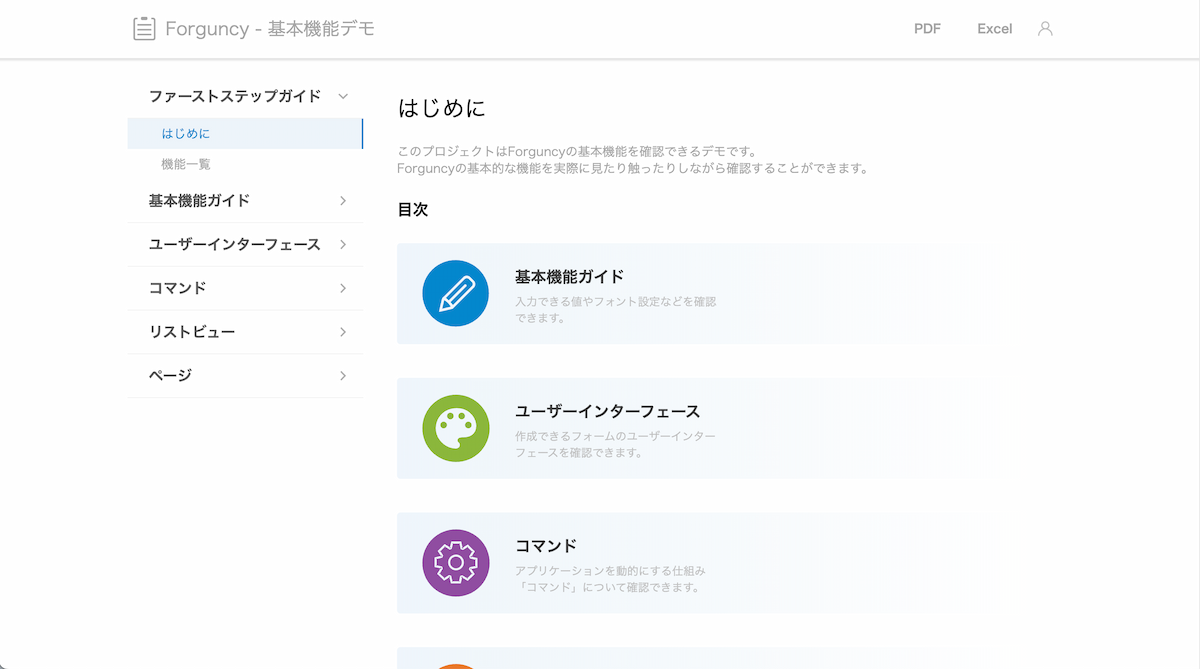Open the コマンド card in the 目次 list
The width and height of the screenshot is (1200, 669).
tap(683, 562)
